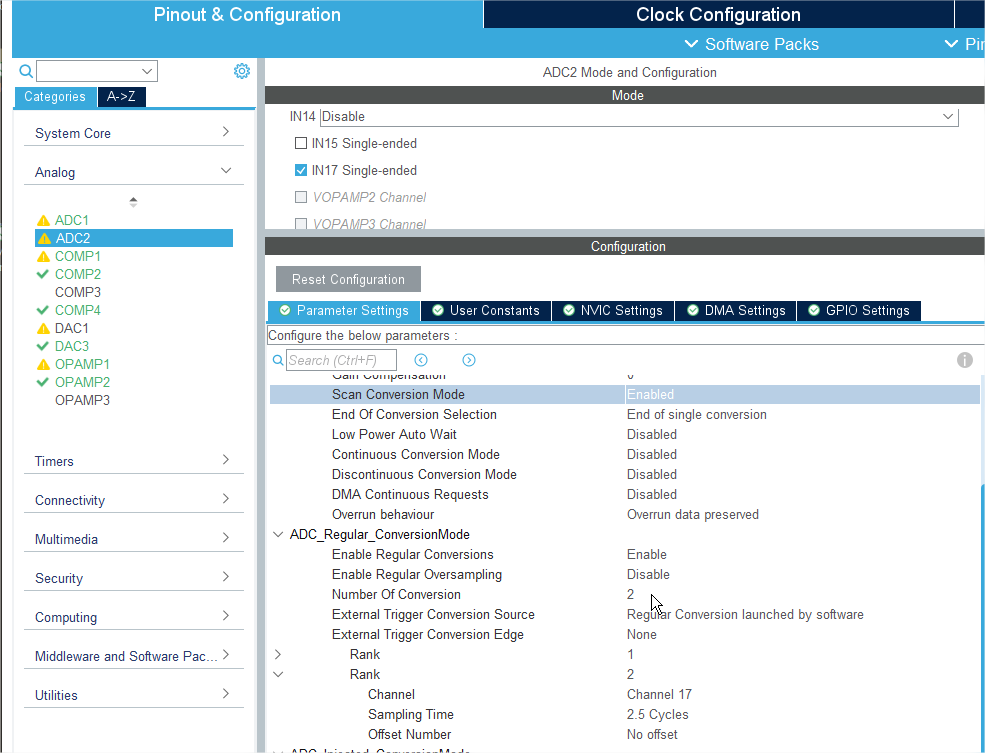Expand the Rank 1 row

tap(278, 654)
